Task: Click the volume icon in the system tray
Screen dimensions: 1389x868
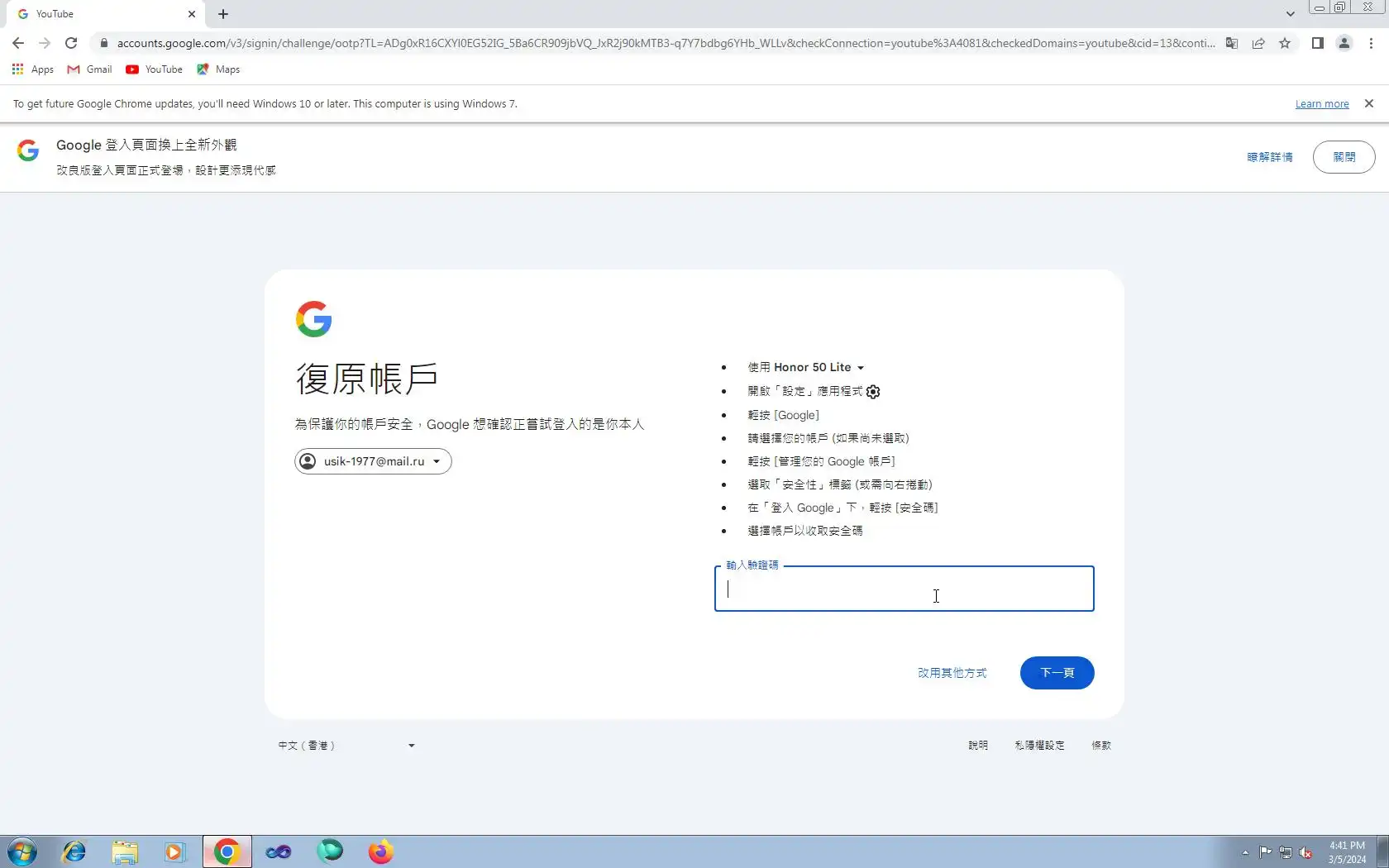Action: [x=1305, y=852]
